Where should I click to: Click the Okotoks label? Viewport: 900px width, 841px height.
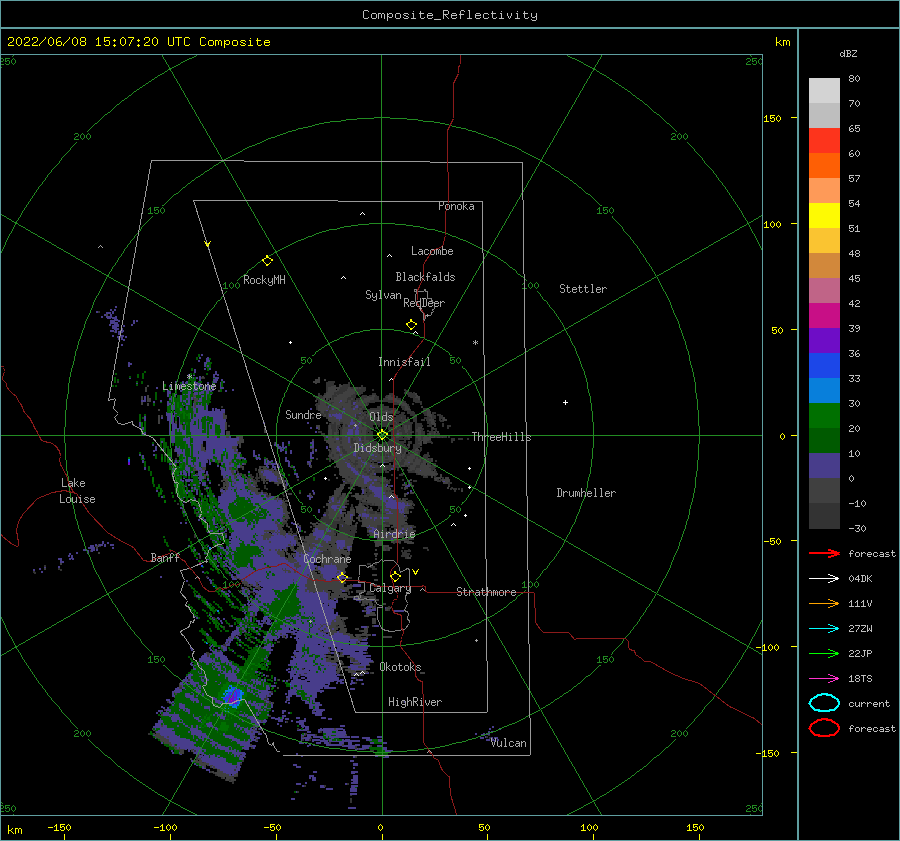400,667
